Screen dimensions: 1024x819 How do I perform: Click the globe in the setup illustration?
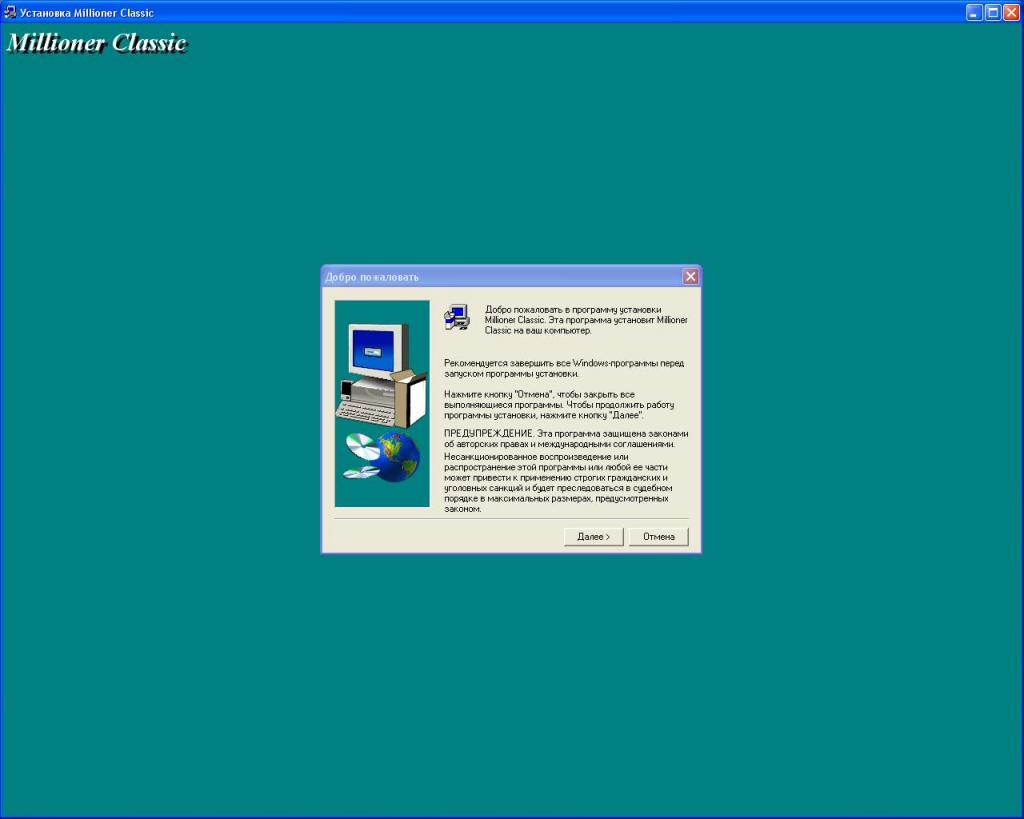tap(397, 458)
